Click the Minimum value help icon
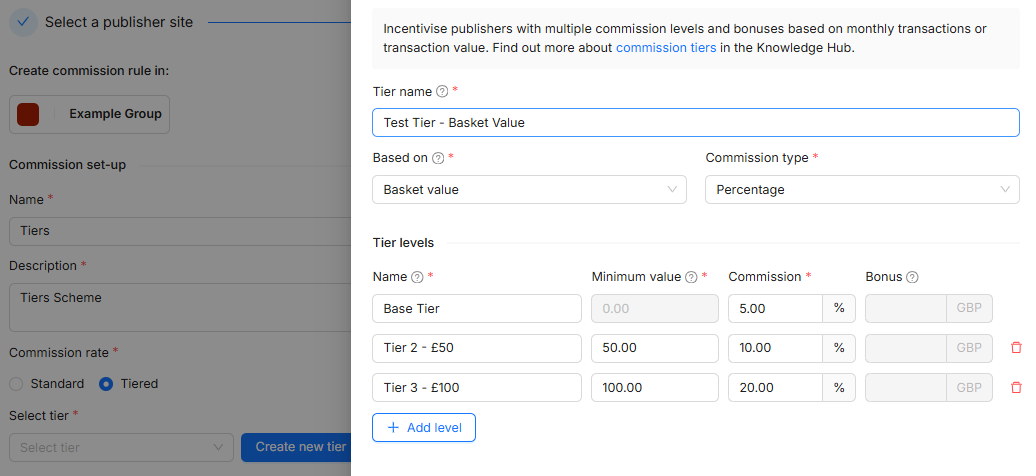Screen dimensions: 1036x476 pyautogui.click(x=691, y=277)
